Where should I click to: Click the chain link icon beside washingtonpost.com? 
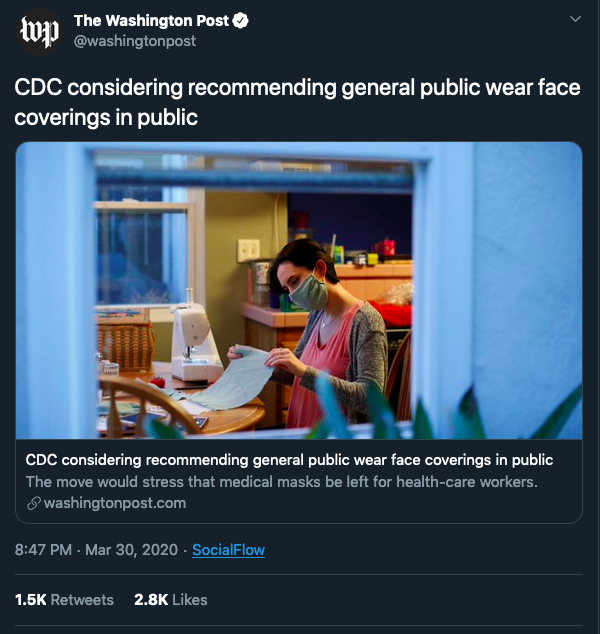[33, 503]
